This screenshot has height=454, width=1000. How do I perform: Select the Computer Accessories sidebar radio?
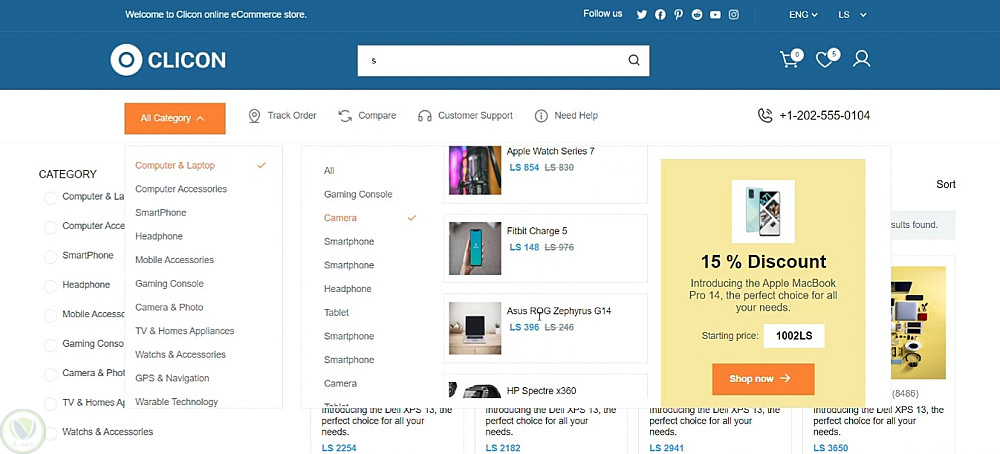coord(50,228)
